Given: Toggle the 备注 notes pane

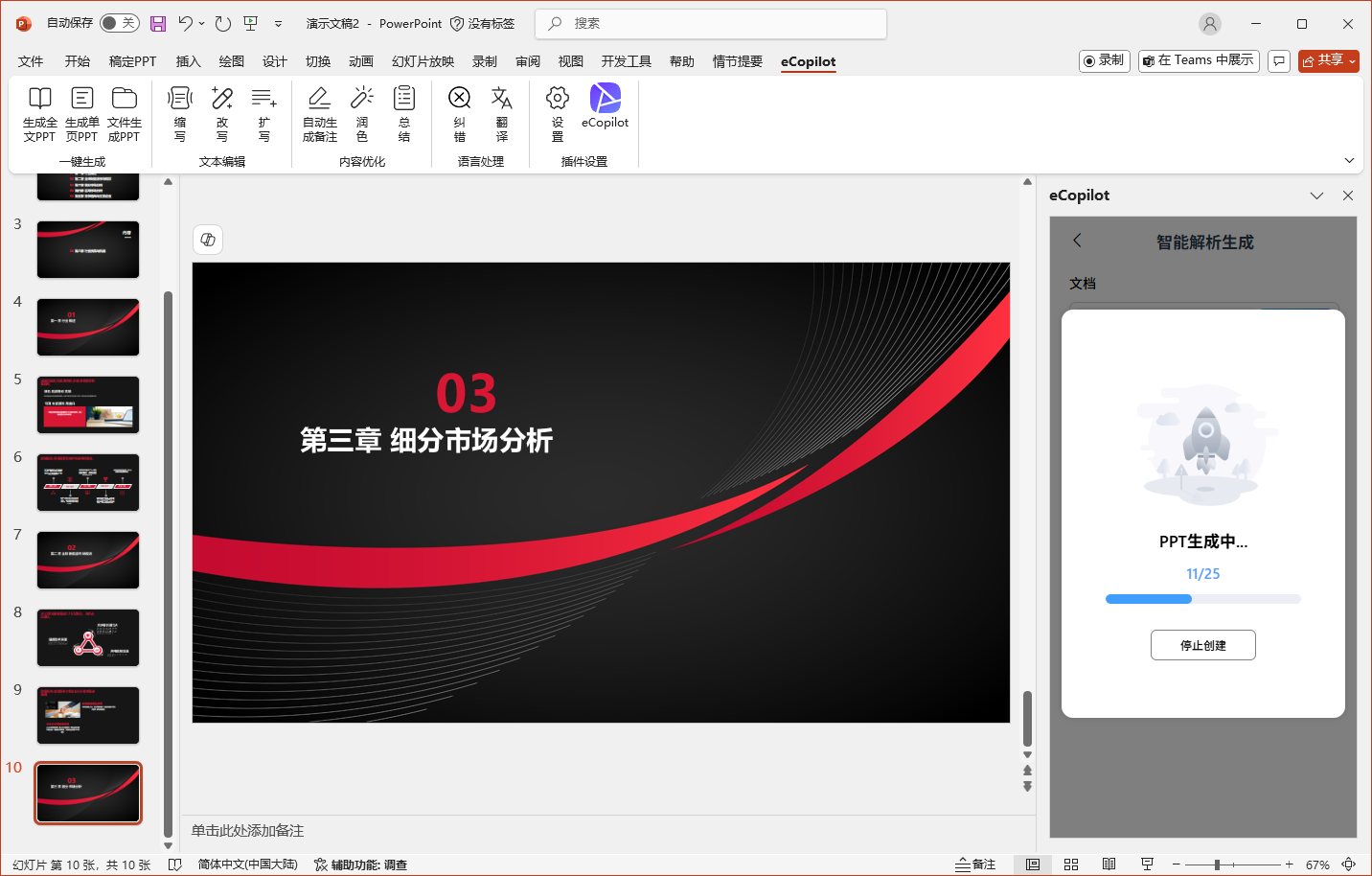Looking at the screenshot, I should click(975, 864).
